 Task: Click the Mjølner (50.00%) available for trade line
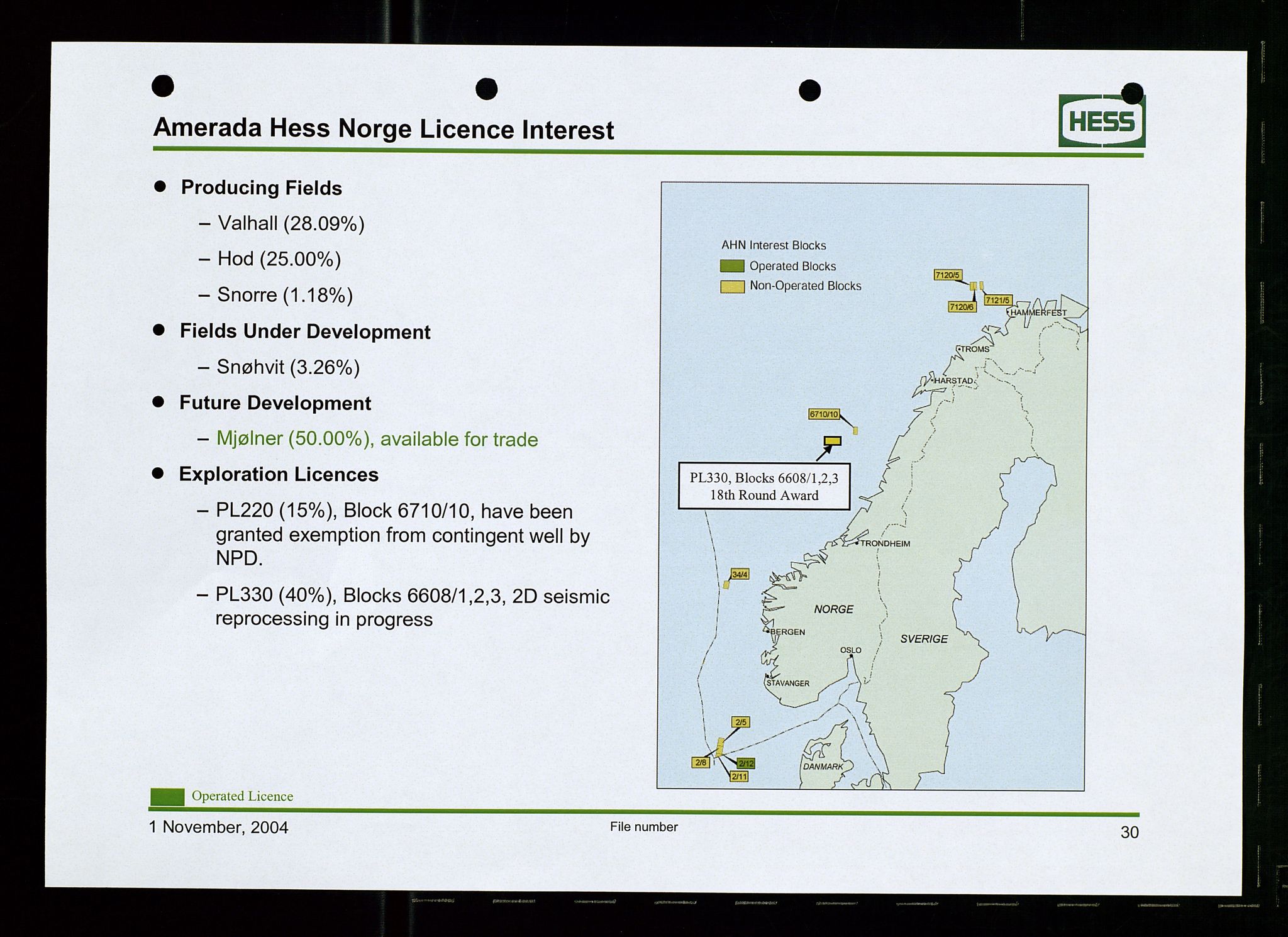point(377,438)
